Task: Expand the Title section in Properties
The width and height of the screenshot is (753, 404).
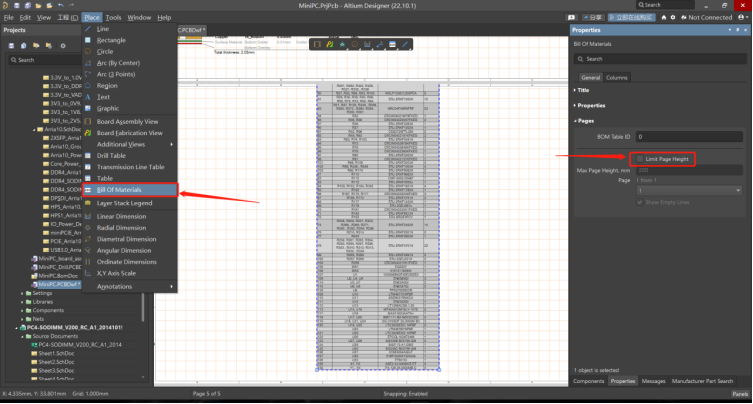Action: click(582, 90)
